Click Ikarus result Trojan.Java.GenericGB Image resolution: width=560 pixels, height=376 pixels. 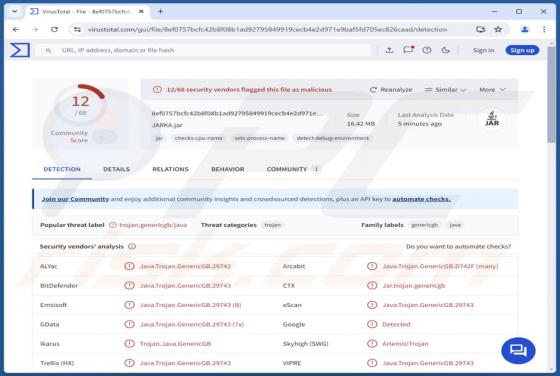pyautogui.click(x=175, y=344)
